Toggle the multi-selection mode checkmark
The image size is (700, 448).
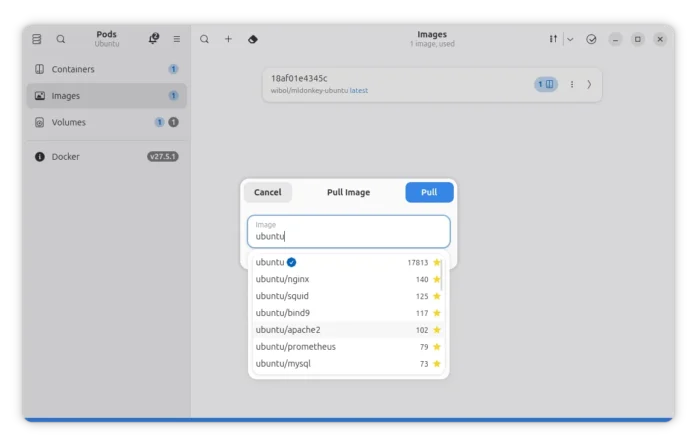591,39
